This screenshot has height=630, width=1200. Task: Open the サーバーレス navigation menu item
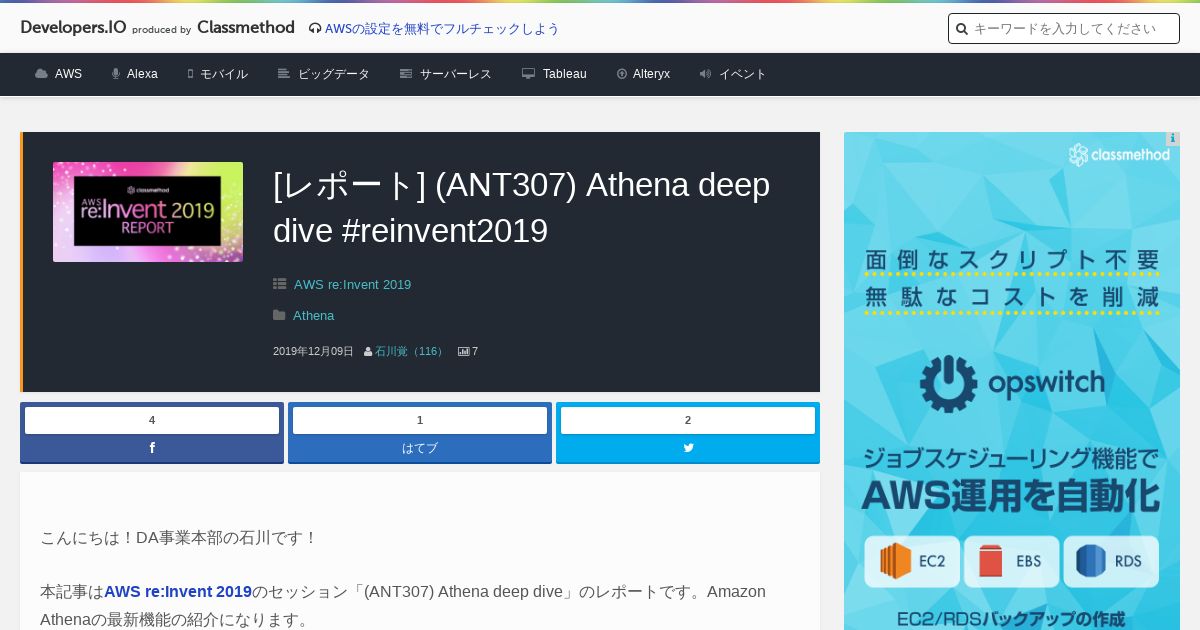456,74
